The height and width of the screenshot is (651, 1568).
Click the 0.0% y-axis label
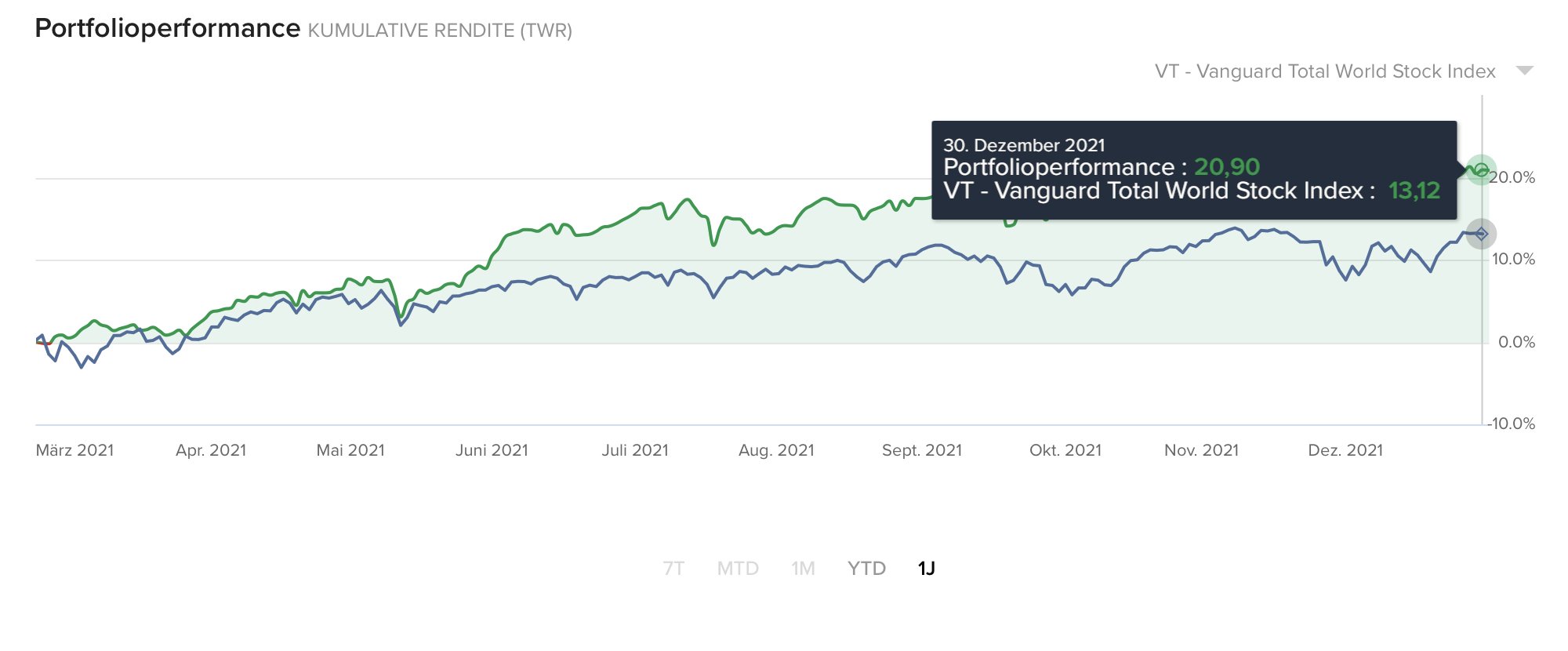click(1516, 342)
